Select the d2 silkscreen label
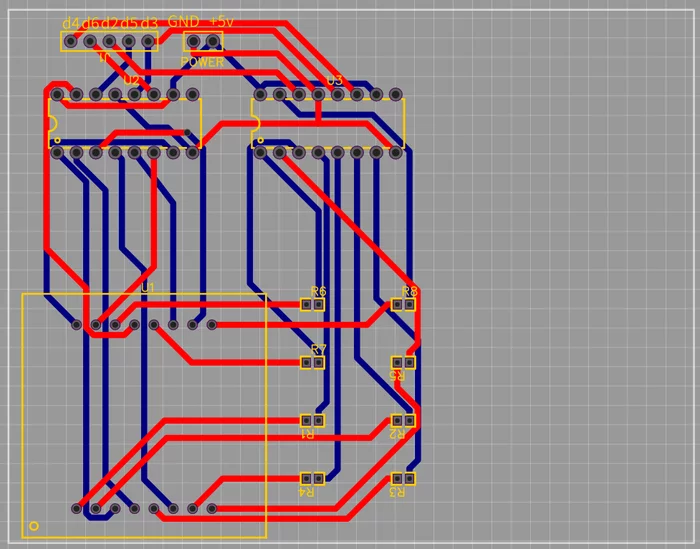This screenshot has width=700, height=549. 110,23
